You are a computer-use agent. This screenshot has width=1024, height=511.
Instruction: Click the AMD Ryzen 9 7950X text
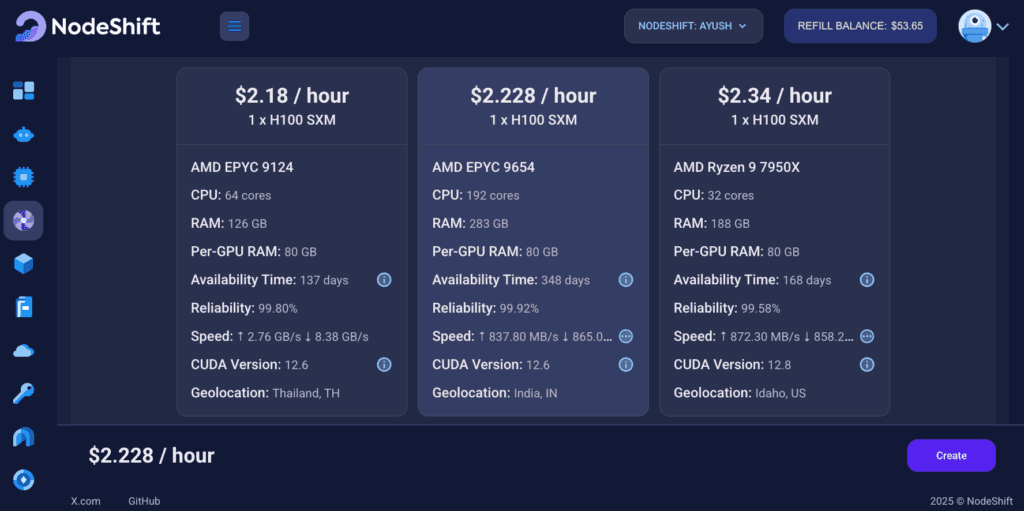coord(737,167)
